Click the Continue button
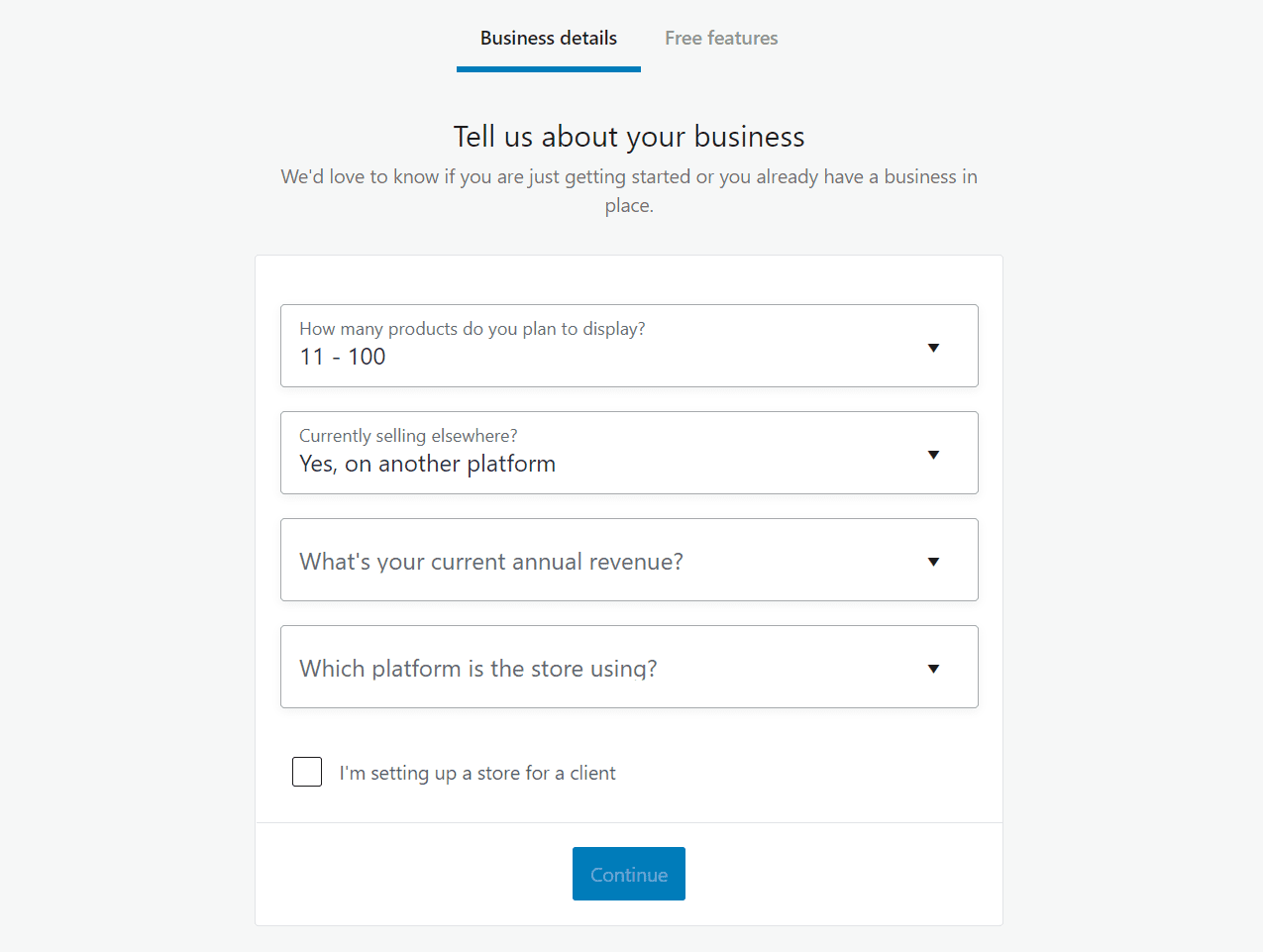Viewport: 1263px width, 952px height. [x=629, y=874]
